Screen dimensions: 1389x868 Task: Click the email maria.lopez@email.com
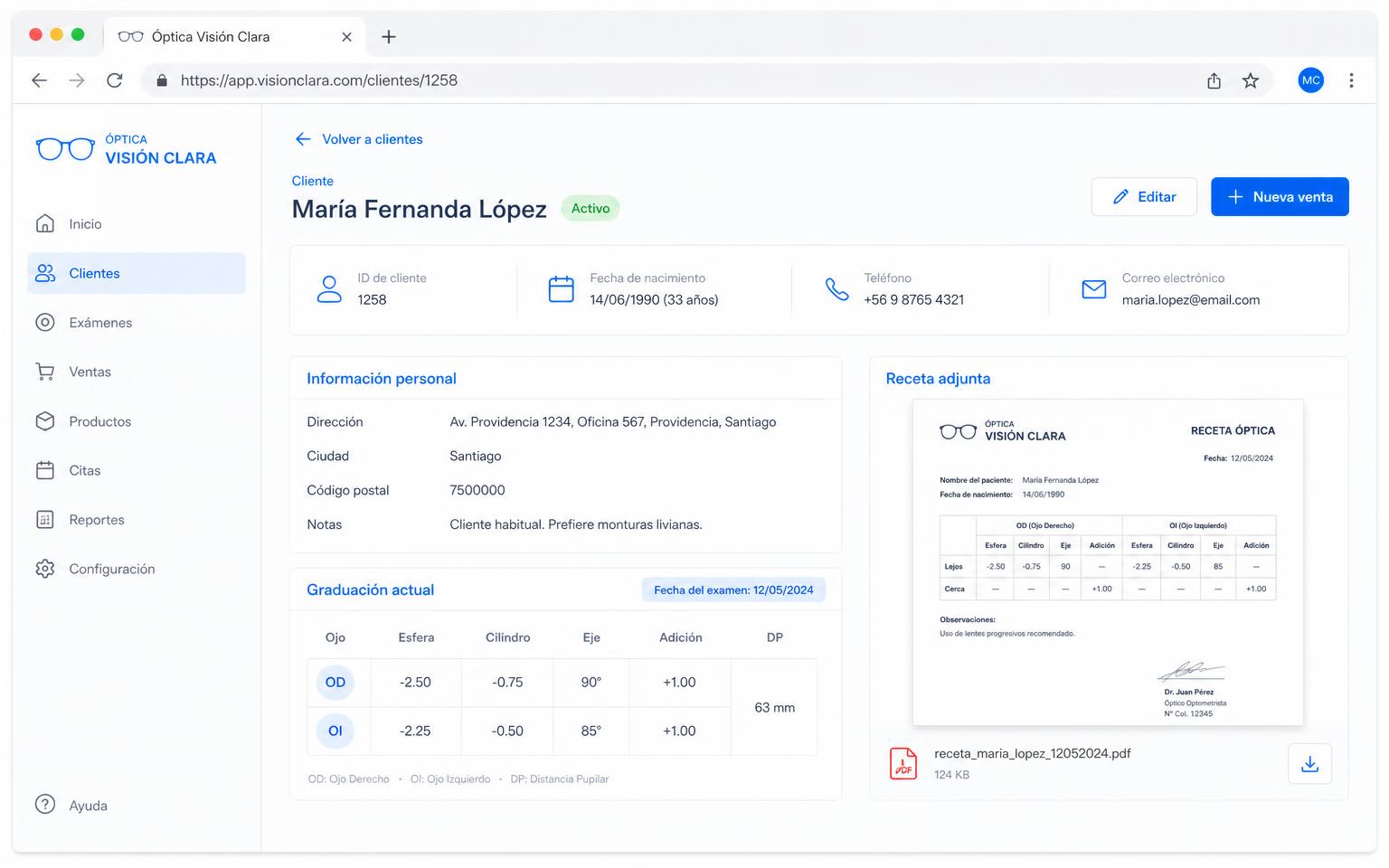[1191, 300]
